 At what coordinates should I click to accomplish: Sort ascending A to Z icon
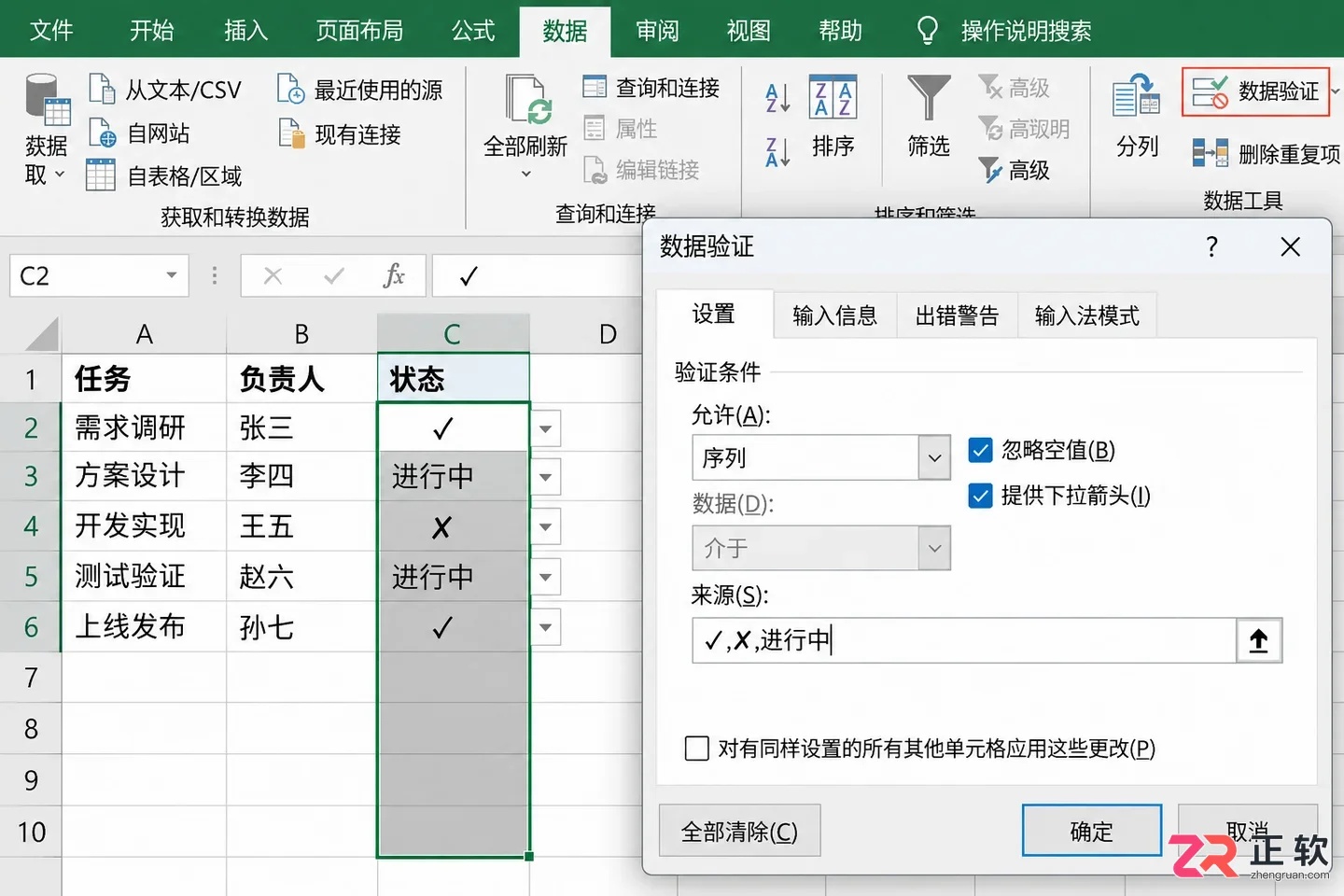(x=777, y=97)
